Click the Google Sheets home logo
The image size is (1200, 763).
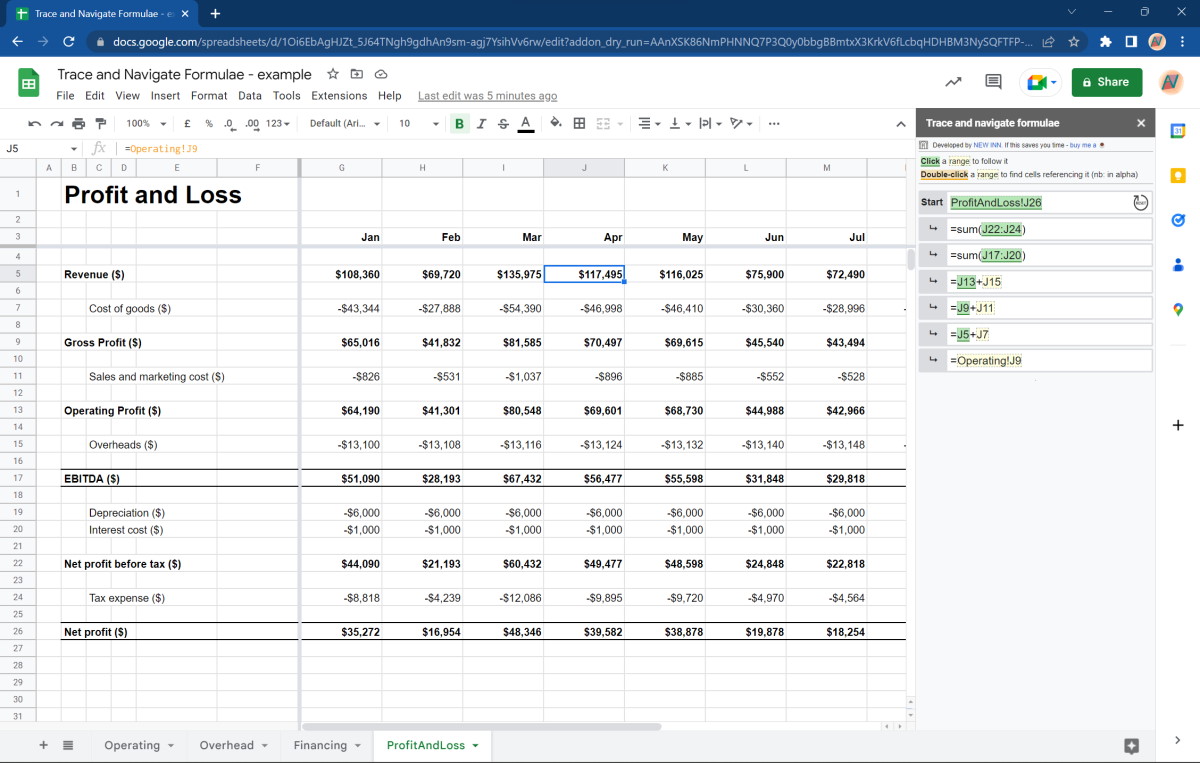click(28, 83)
